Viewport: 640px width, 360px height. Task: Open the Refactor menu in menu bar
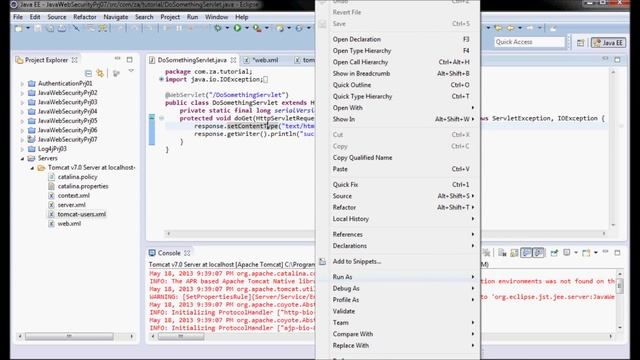pyautogui.click(x=84, y=17)
